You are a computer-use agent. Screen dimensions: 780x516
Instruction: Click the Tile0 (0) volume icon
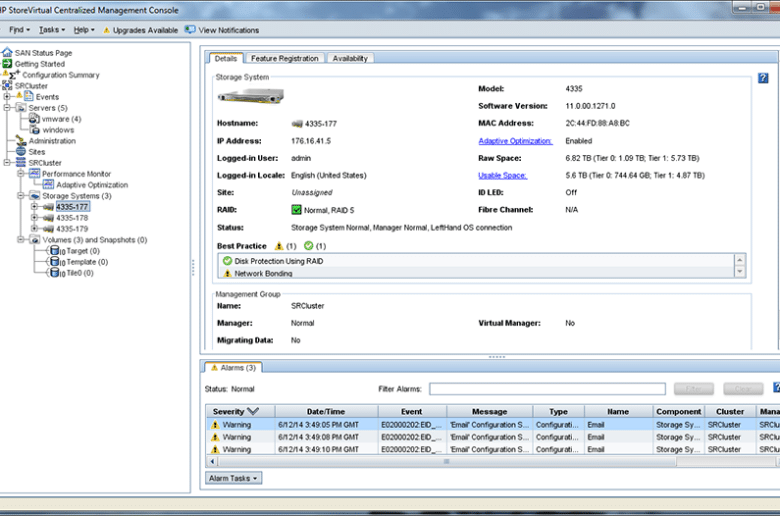(x=55, y=272)
